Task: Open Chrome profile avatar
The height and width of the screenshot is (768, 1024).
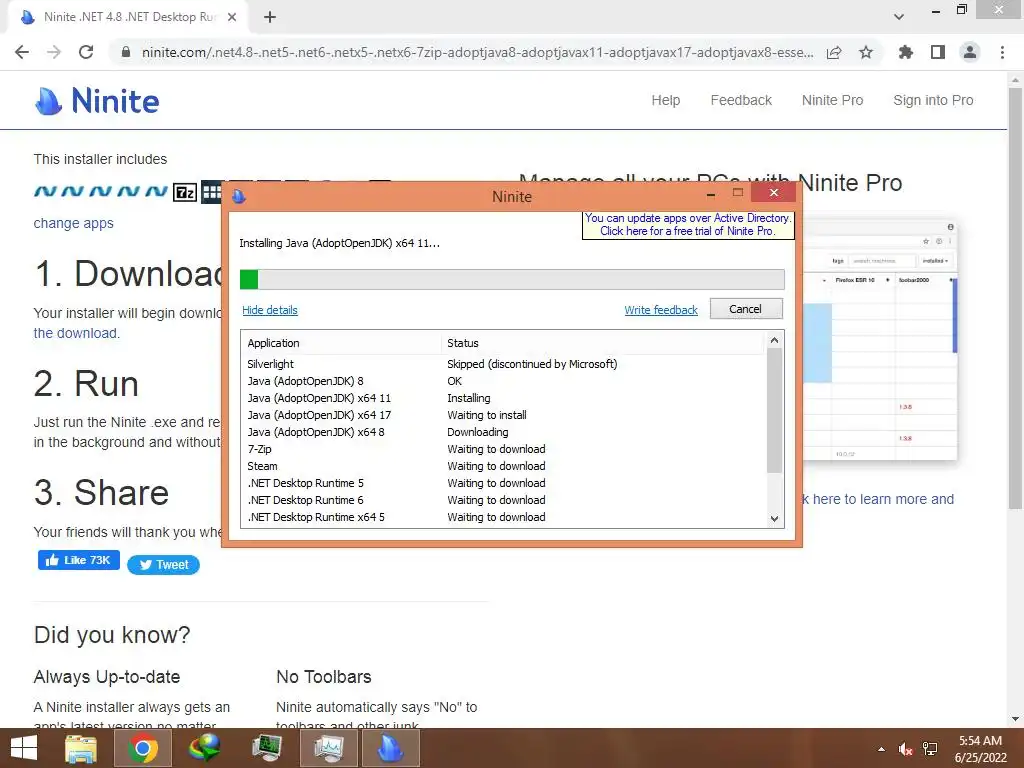Action: [x=970, y=52]
